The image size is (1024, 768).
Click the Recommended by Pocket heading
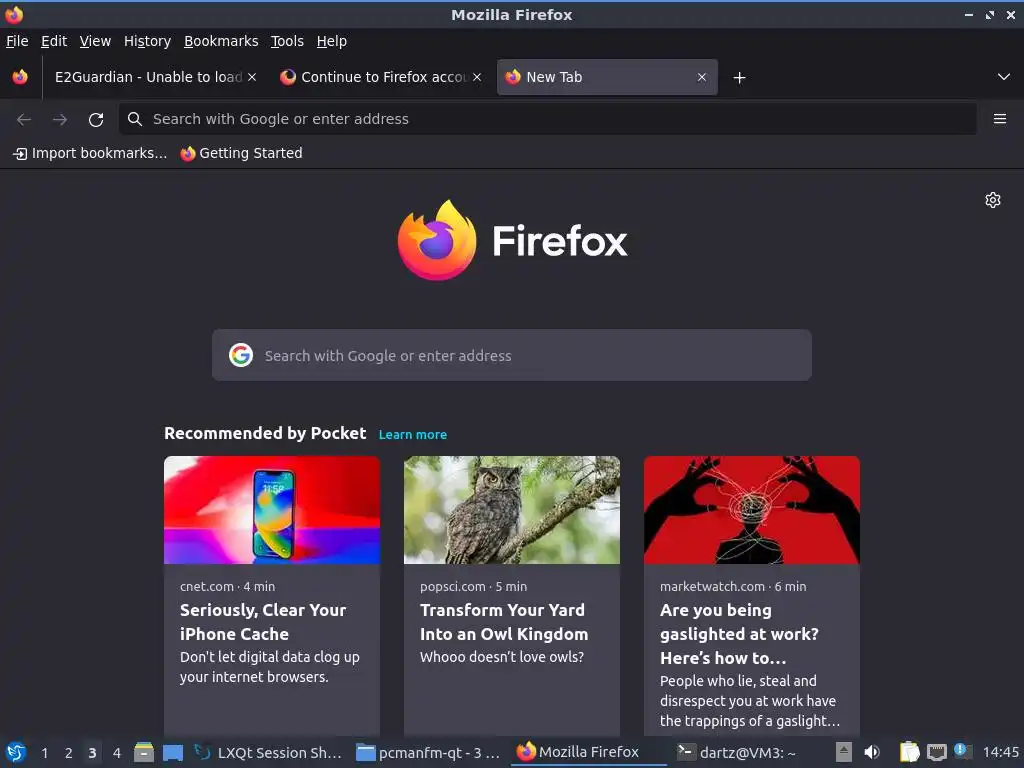pyautogui.click(x=264, y=433)
